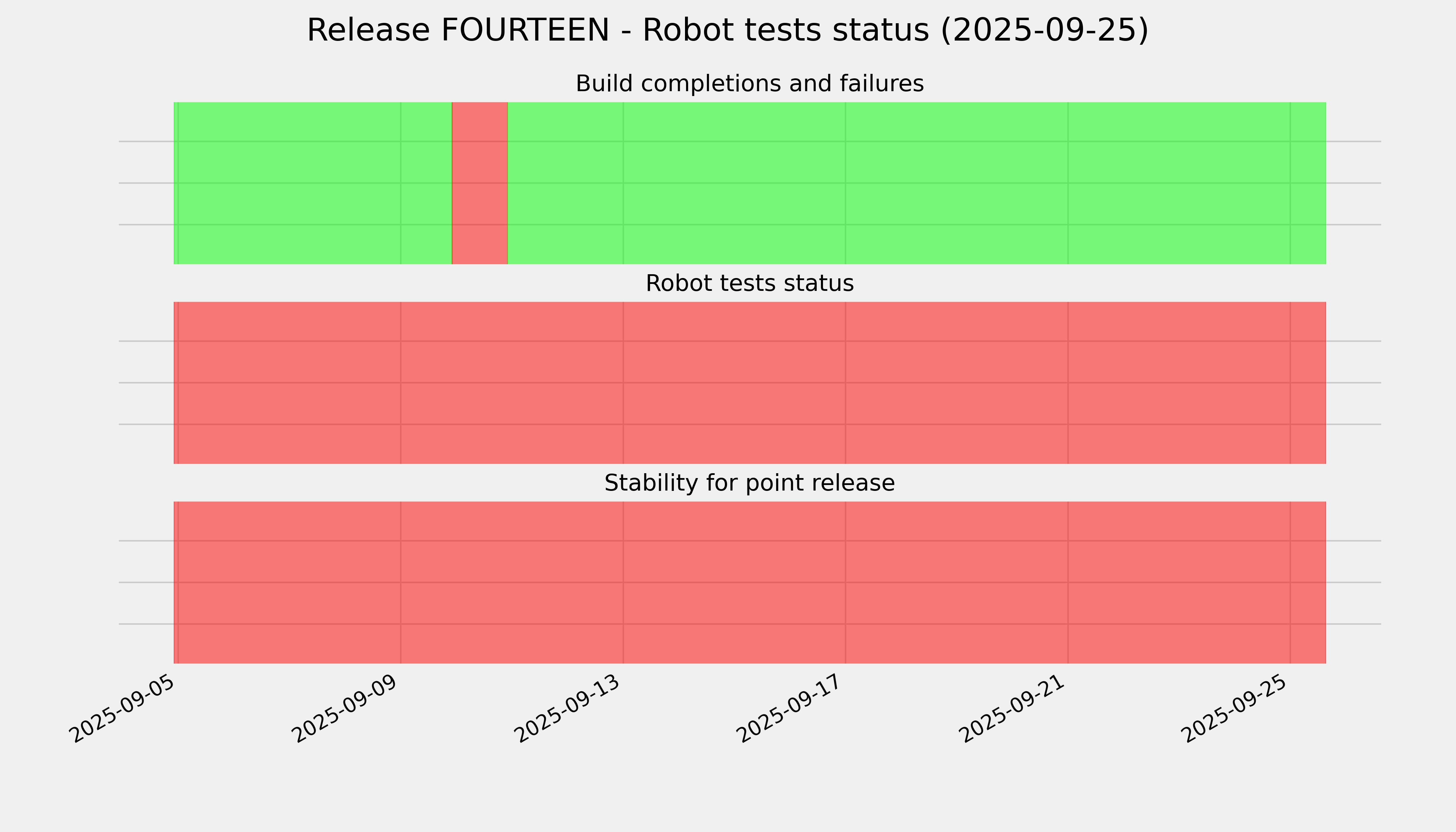The height and width of the screenshot is (832, 1456).
Task: Click Build chart green area between 09-13 and 09-17
Action: (734, 183)
